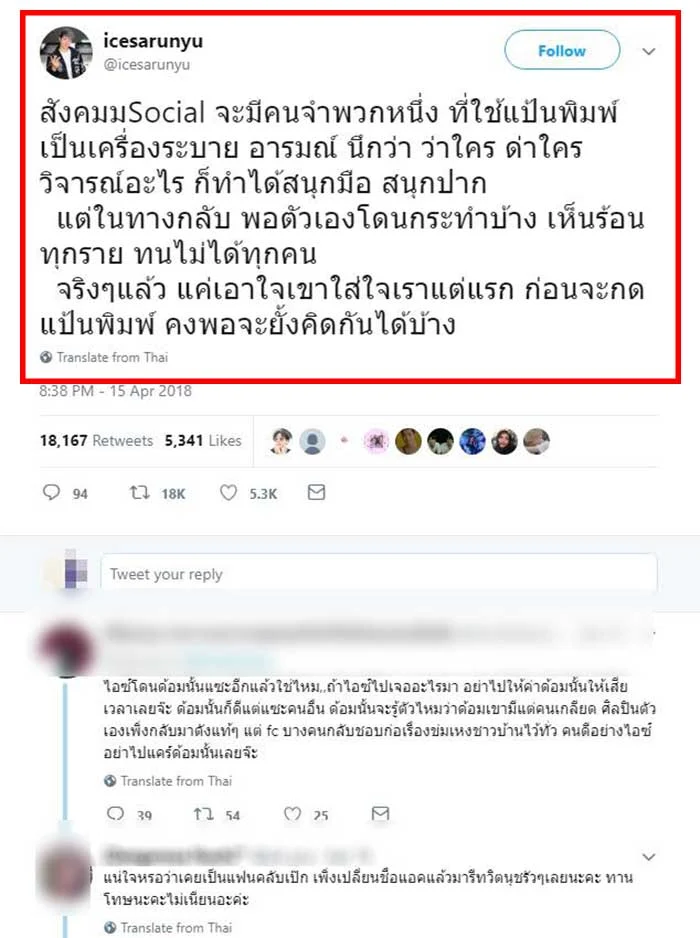Click the reply icon on main tweet
The height and width of the screenshot is (938, 700).
(x=51, y=492)
